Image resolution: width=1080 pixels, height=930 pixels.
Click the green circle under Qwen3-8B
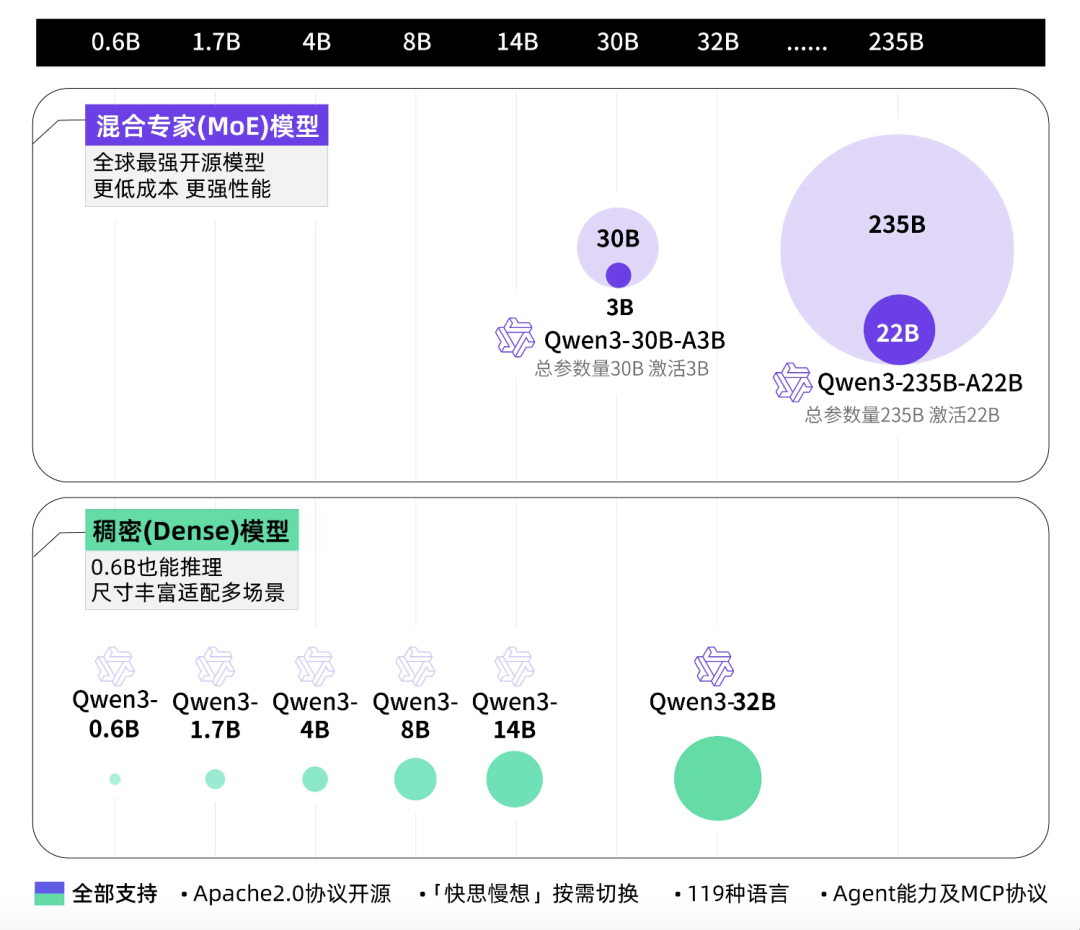pos(415,779)
